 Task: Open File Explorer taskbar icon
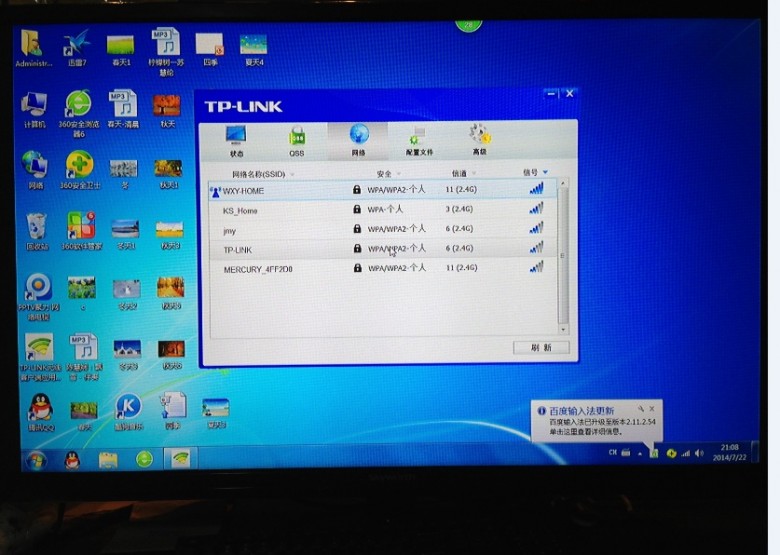pos(108,460)
